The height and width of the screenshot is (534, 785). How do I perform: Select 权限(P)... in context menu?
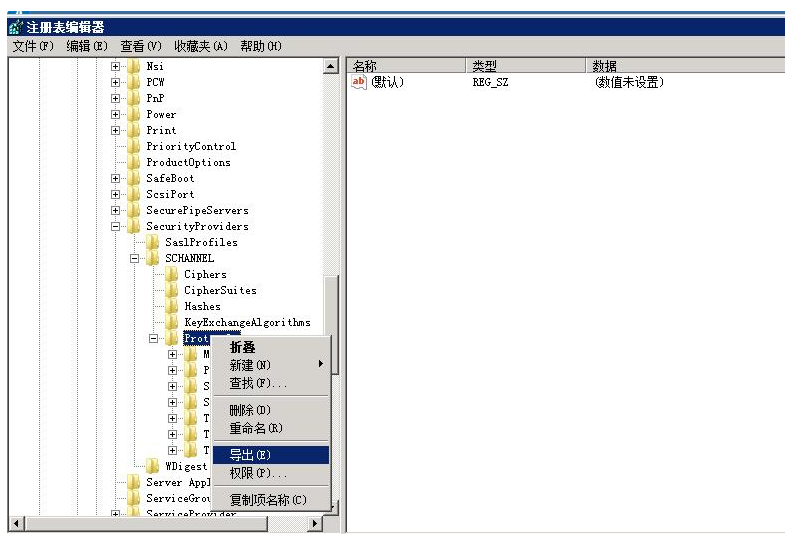click(x=257, y=473)
